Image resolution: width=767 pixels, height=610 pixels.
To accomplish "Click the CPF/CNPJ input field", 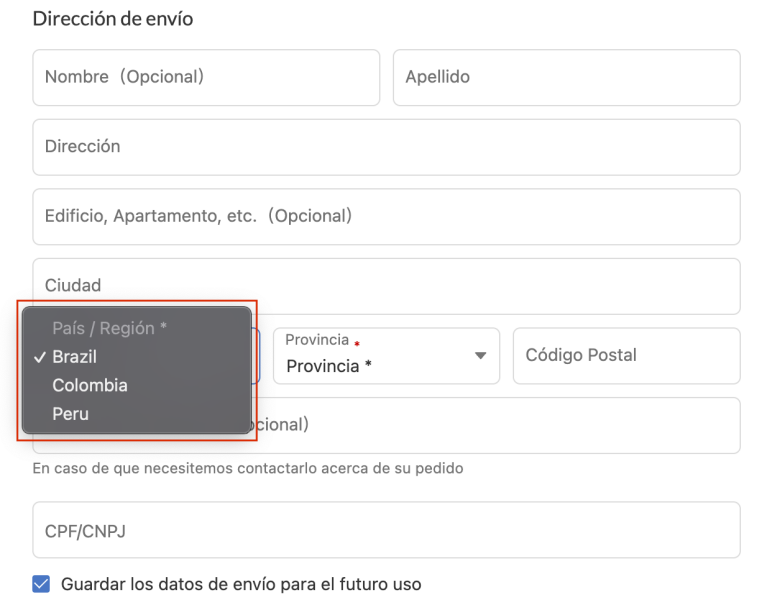I will [386, 530].
